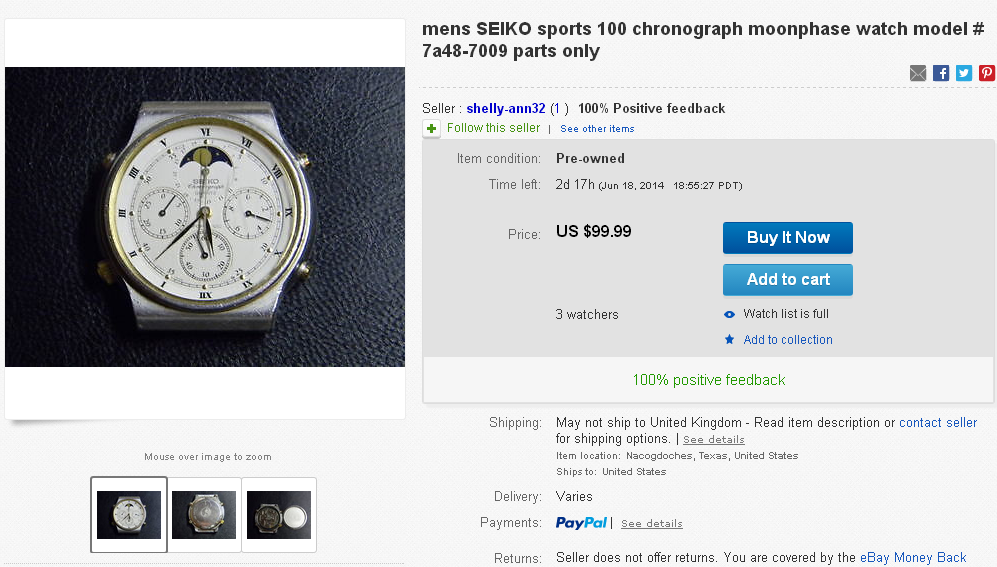Select second watch back thumbnail

[204, 515]
